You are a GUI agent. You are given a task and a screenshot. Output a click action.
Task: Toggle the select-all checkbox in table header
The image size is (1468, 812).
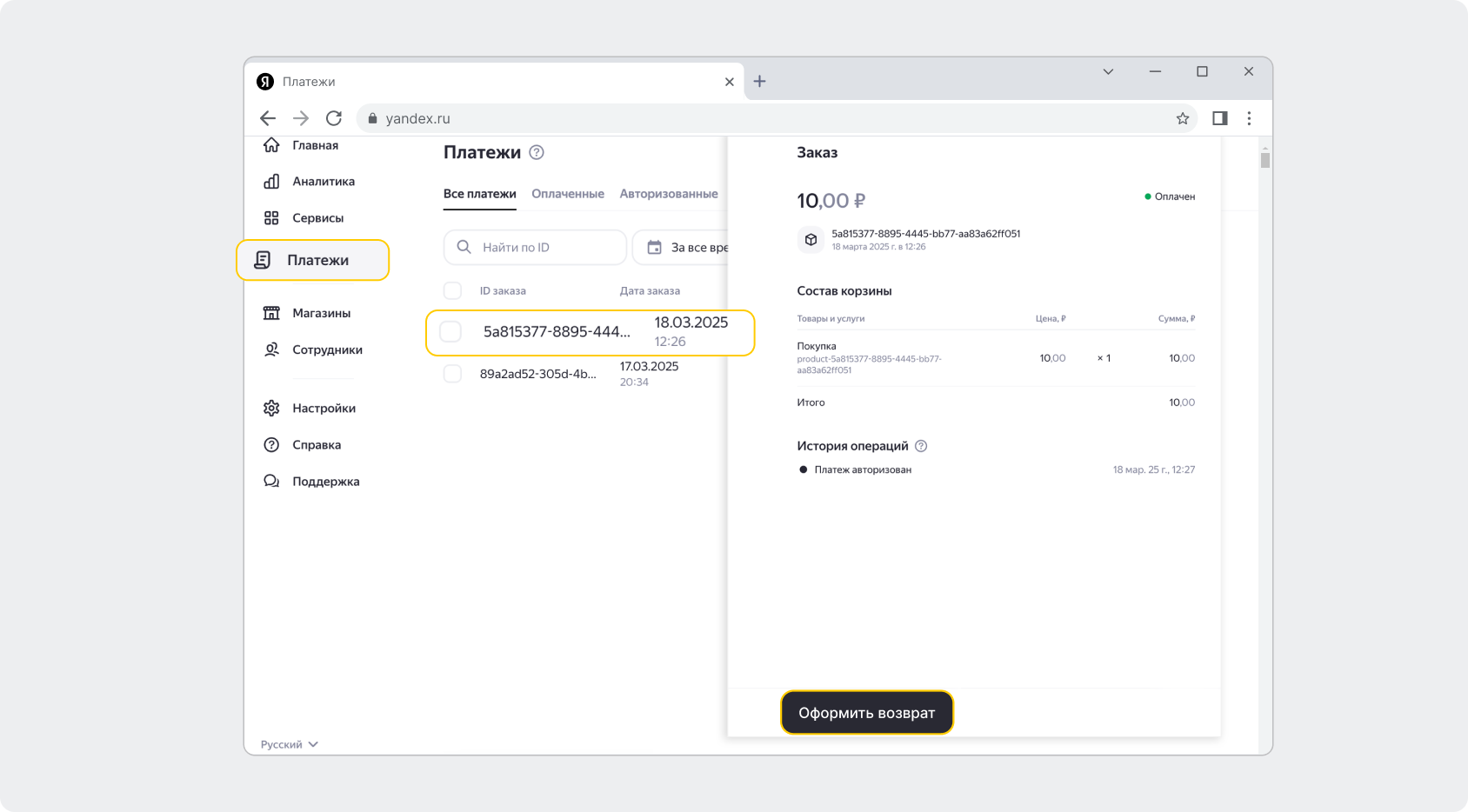coord(452,290)
